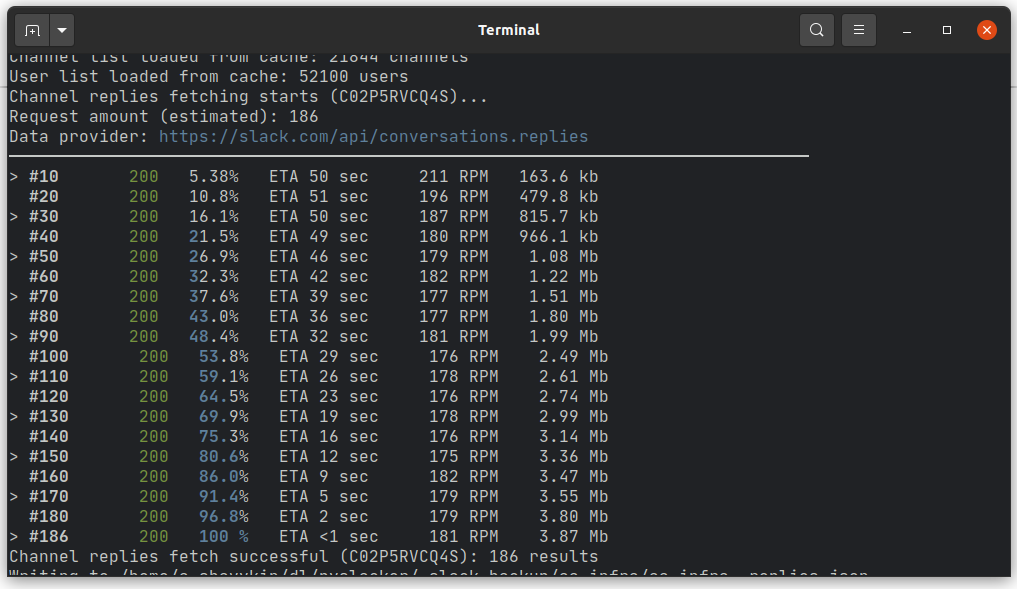
Task: Click the "Data provider:" label
Action: click(78, 137)
